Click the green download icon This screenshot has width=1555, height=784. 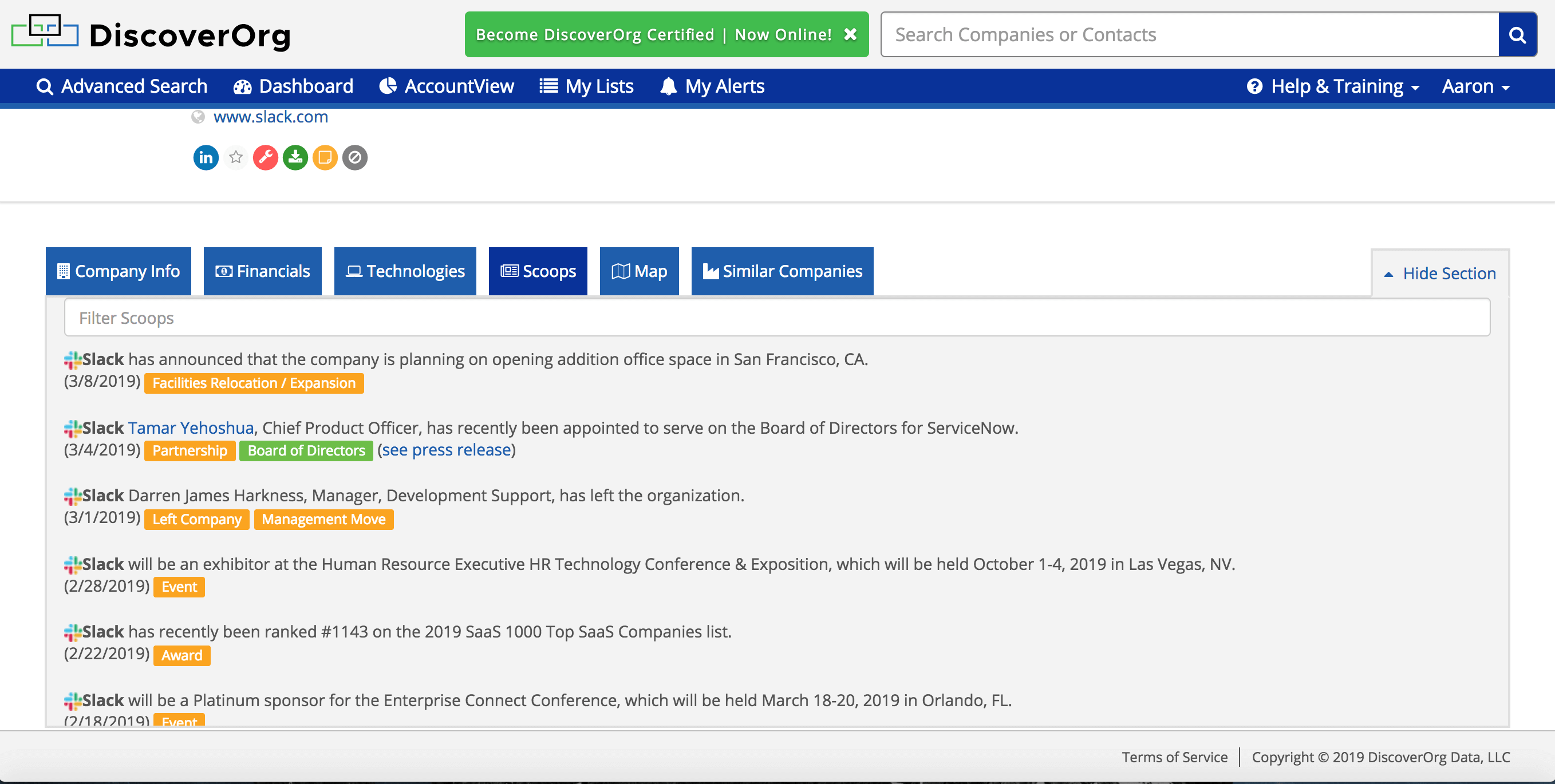(x=295, y=157)
